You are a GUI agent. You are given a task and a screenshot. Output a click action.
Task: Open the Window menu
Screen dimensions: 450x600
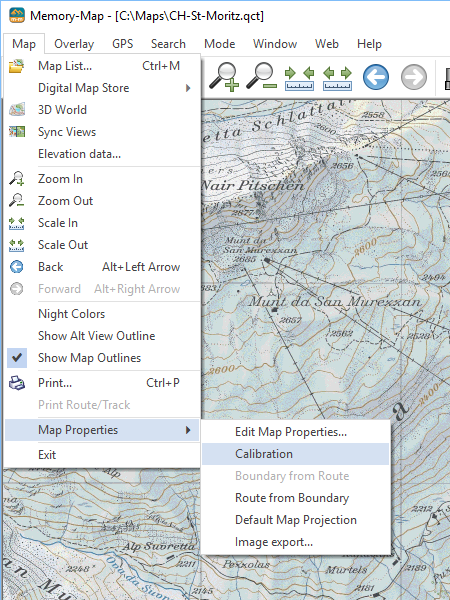pos(275,44)
